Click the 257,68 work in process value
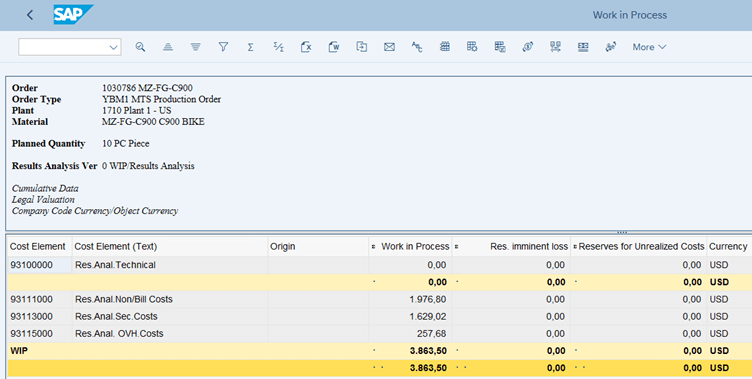 point(431,333)
